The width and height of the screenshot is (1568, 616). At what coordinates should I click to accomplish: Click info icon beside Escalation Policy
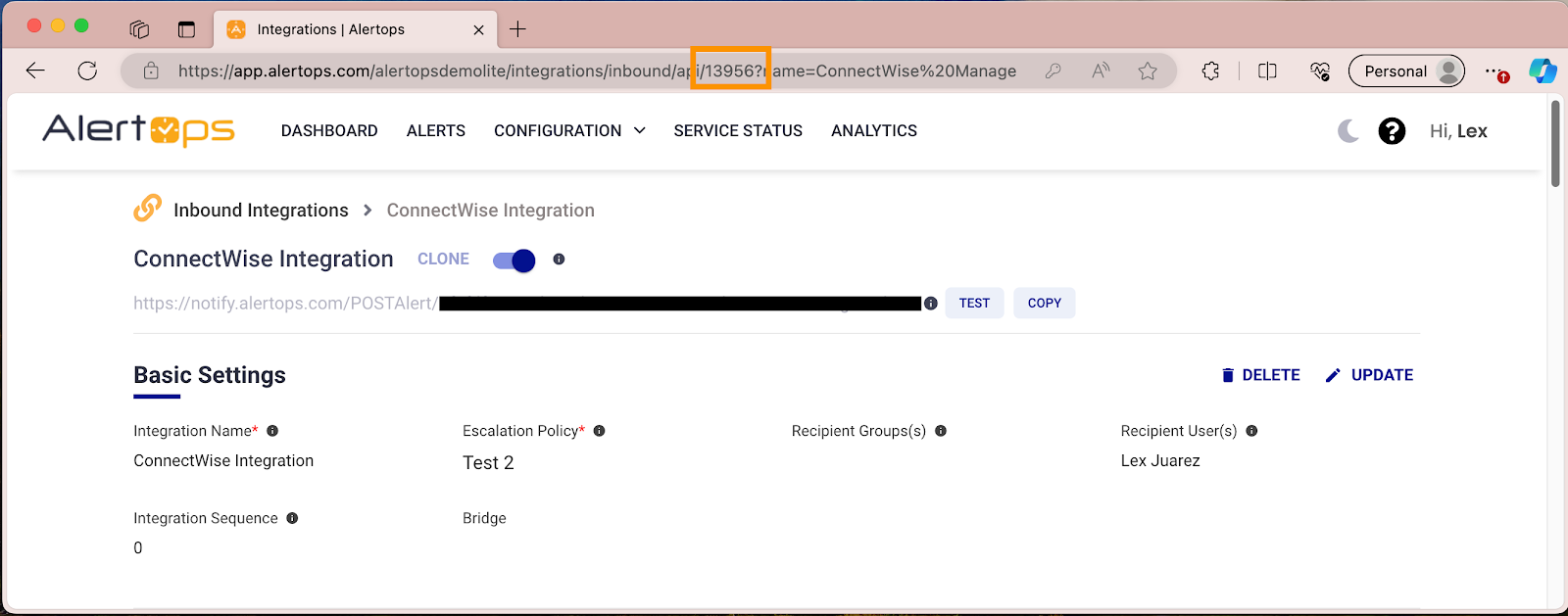pyautogui.click(x=600, y=431)
